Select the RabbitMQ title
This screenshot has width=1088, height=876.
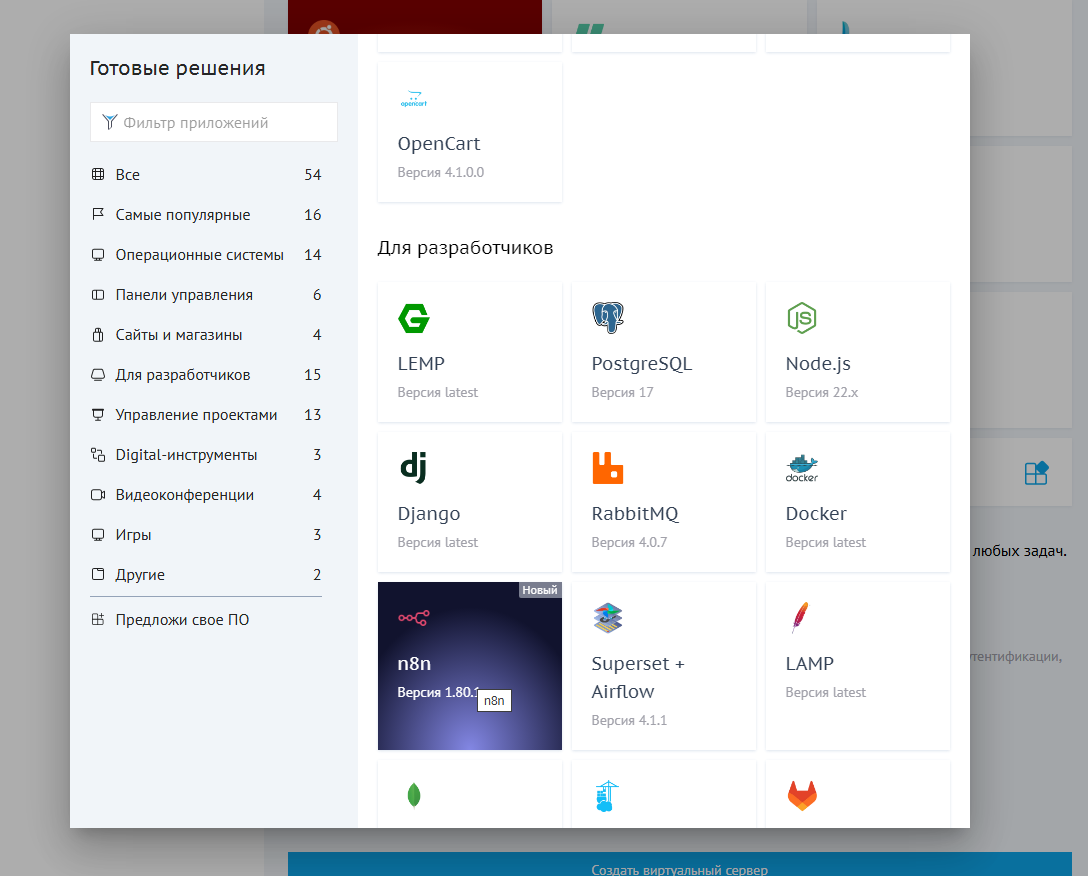point(635,514)
